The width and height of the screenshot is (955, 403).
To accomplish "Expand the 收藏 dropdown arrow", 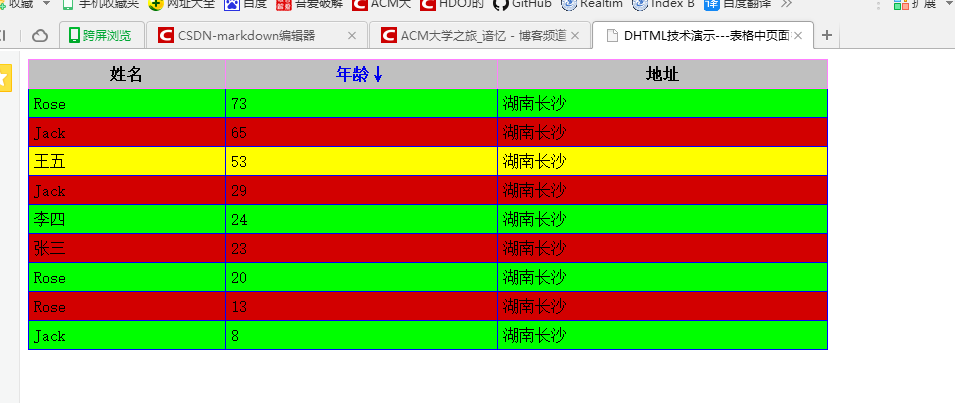I will click(x=47, y=3).
